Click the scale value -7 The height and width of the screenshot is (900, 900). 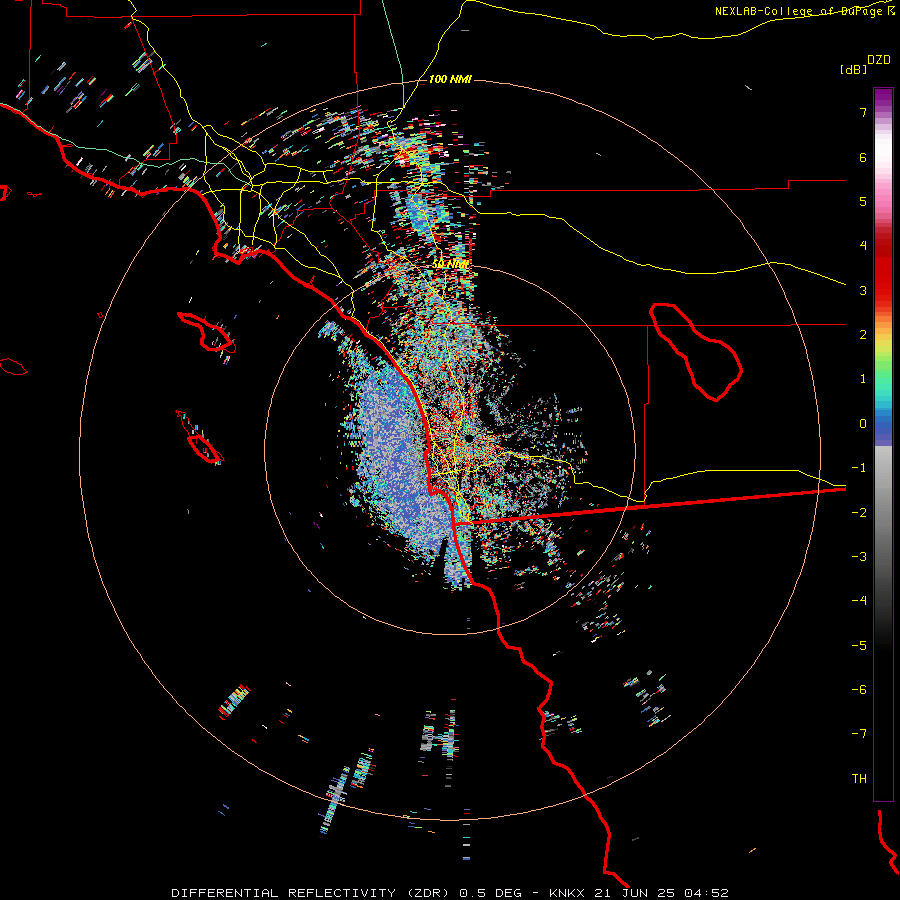pos(859,734)
